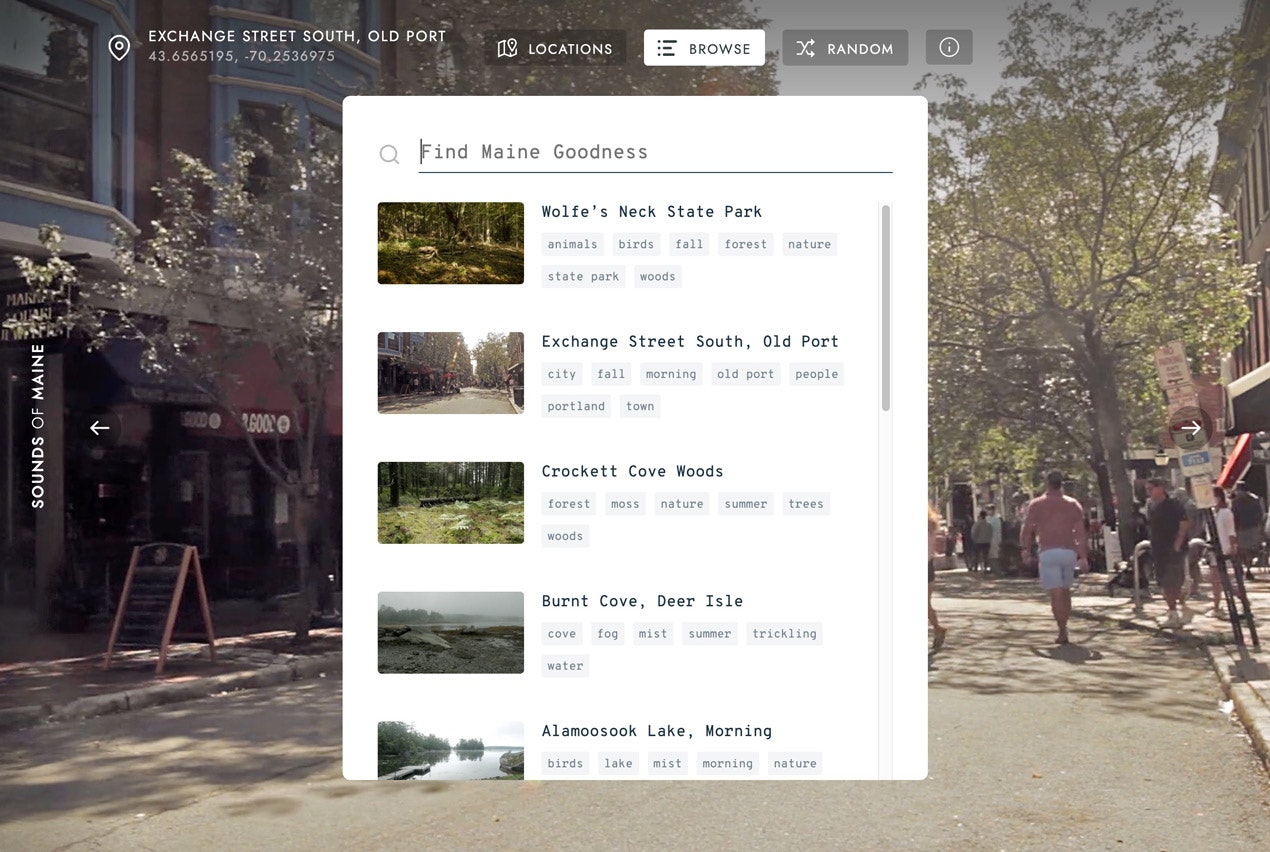Click the mist tag under Burnt Cove
Screen dimensions: 1270x852
pyautogui.click(x=653, y=634)
